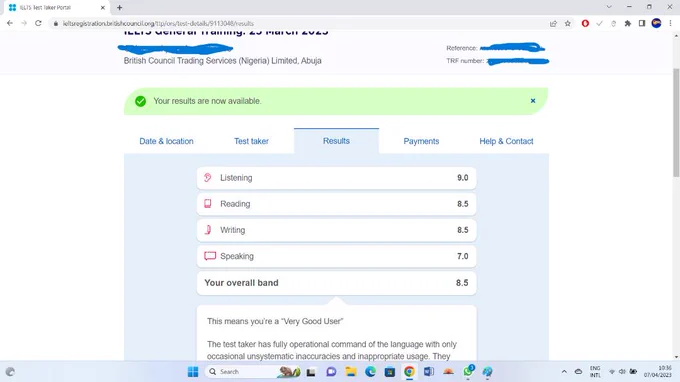This screenshot has width=680, height=382.
Task: Open WhatsApp from the taskbar
Action: tap(468, 371)
